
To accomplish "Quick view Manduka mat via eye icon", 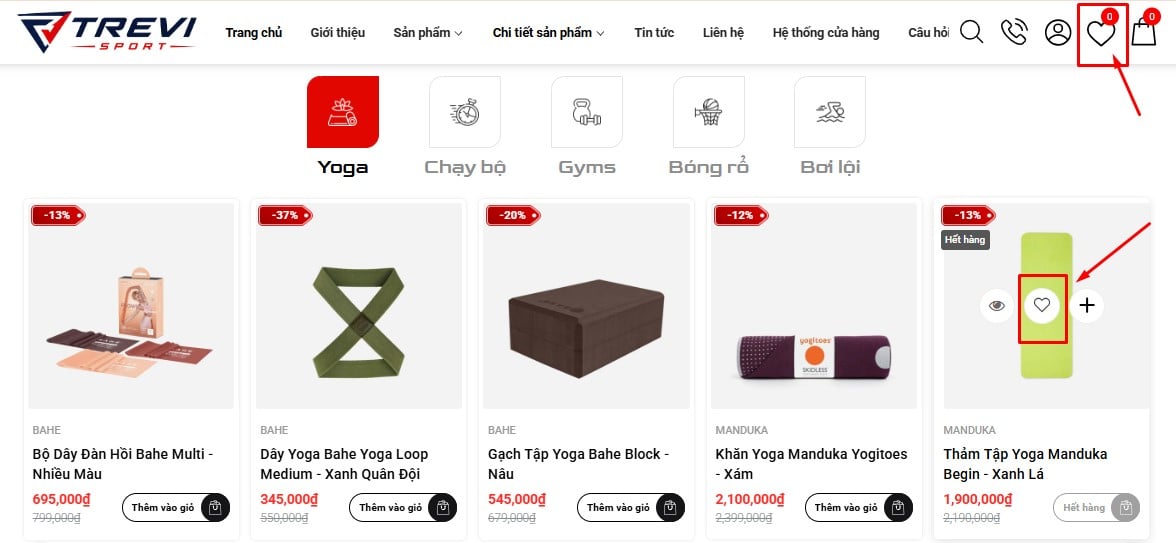I will pyautogui.click(x=997, y=305).
